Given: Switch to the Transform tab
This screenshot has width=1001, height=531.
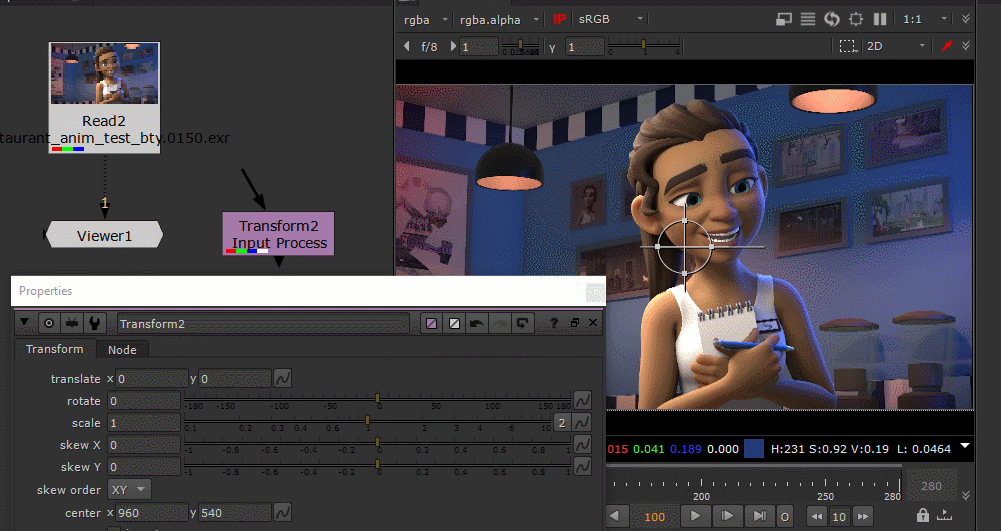Looking at the screenshot, I should [x=55, y=349].
